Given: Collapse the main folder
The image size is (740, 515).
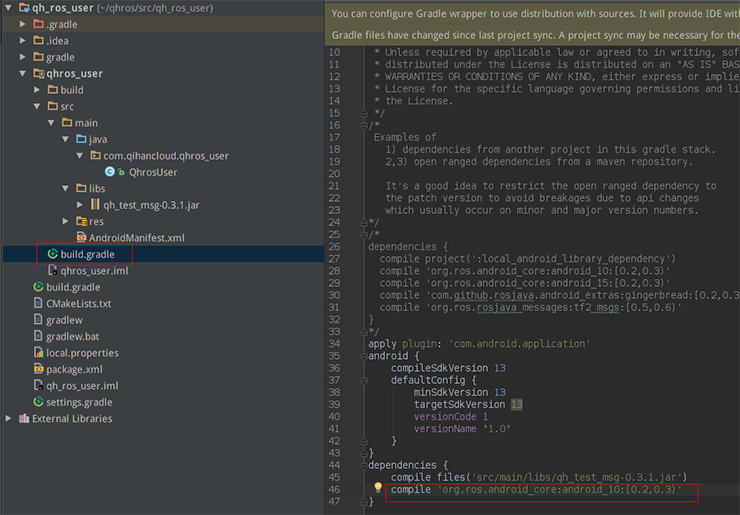Looking at the screenshot, I should (51, 123).
